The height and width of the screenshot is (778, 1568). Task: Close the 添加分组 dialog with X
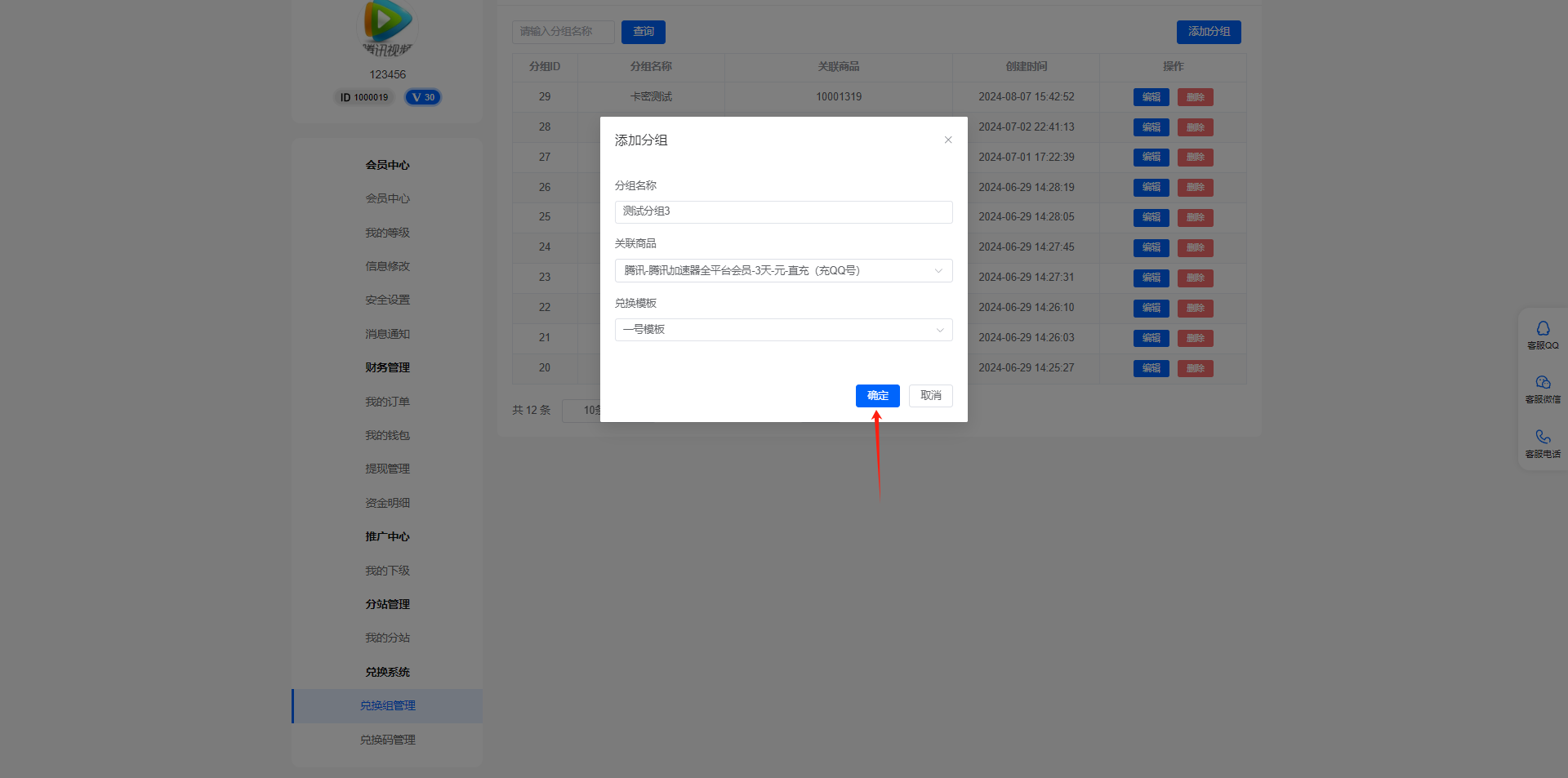948,140
